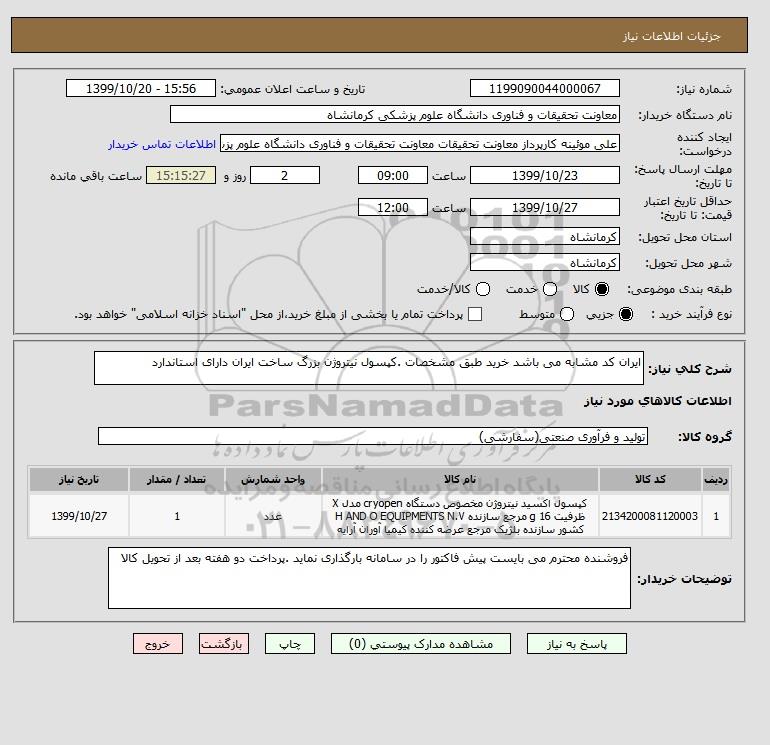Image resolution: width=770 pixels, height=745 pixels.
Task: Select the کالا/خدمت radio button
Action: (x=483, y=289)
